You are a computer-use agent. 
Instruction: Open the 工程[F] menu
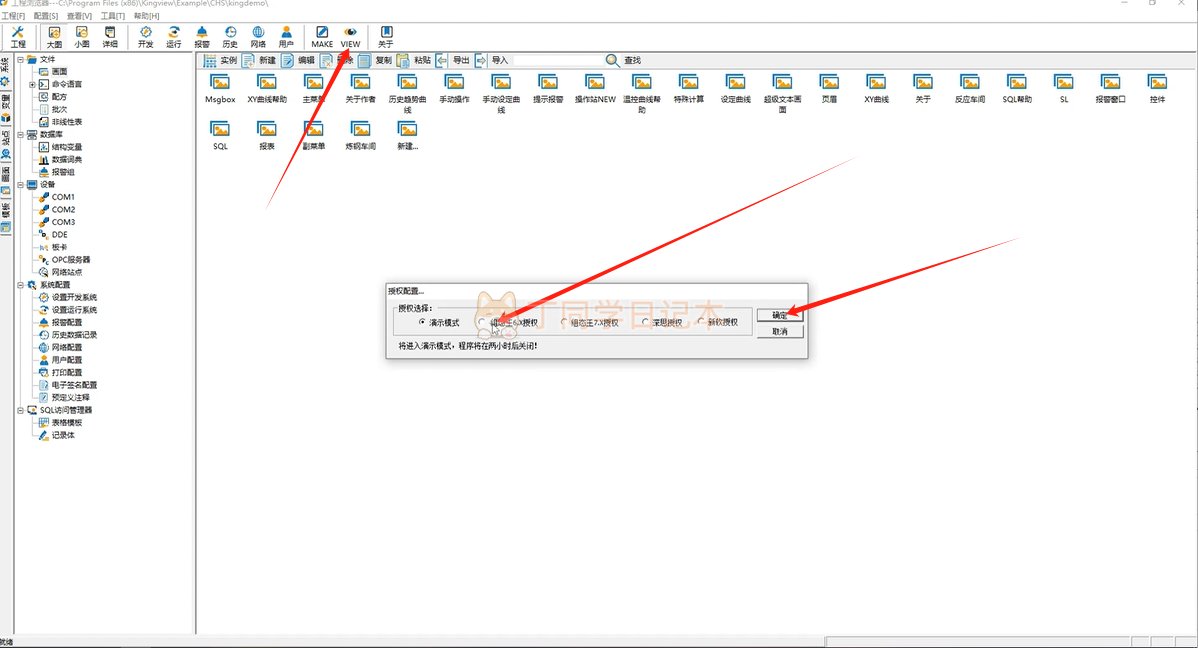(x=14, y=16)
